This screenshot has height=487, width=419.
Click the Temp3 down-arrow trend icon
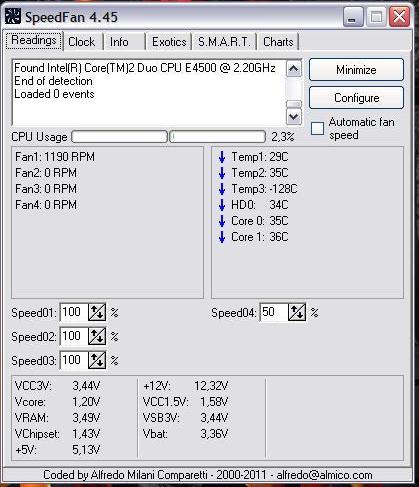(x=222, y=189)
